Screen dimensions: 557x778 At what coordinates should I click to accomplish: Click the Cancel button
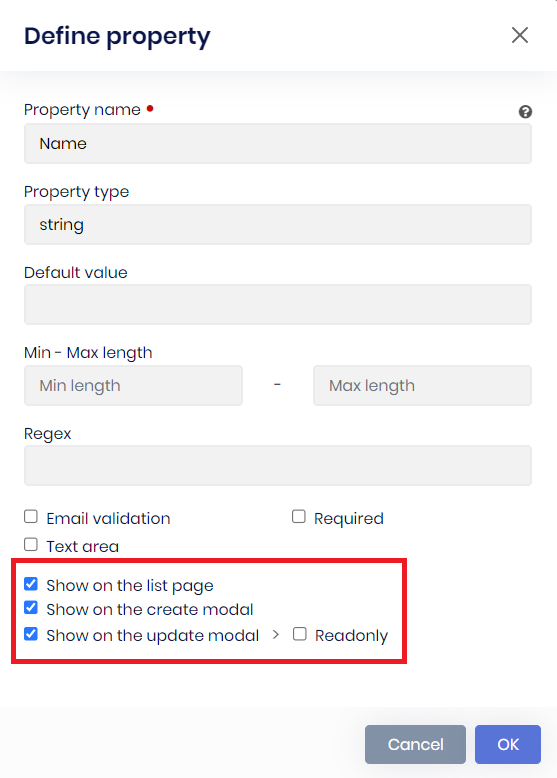pos(415,744)
